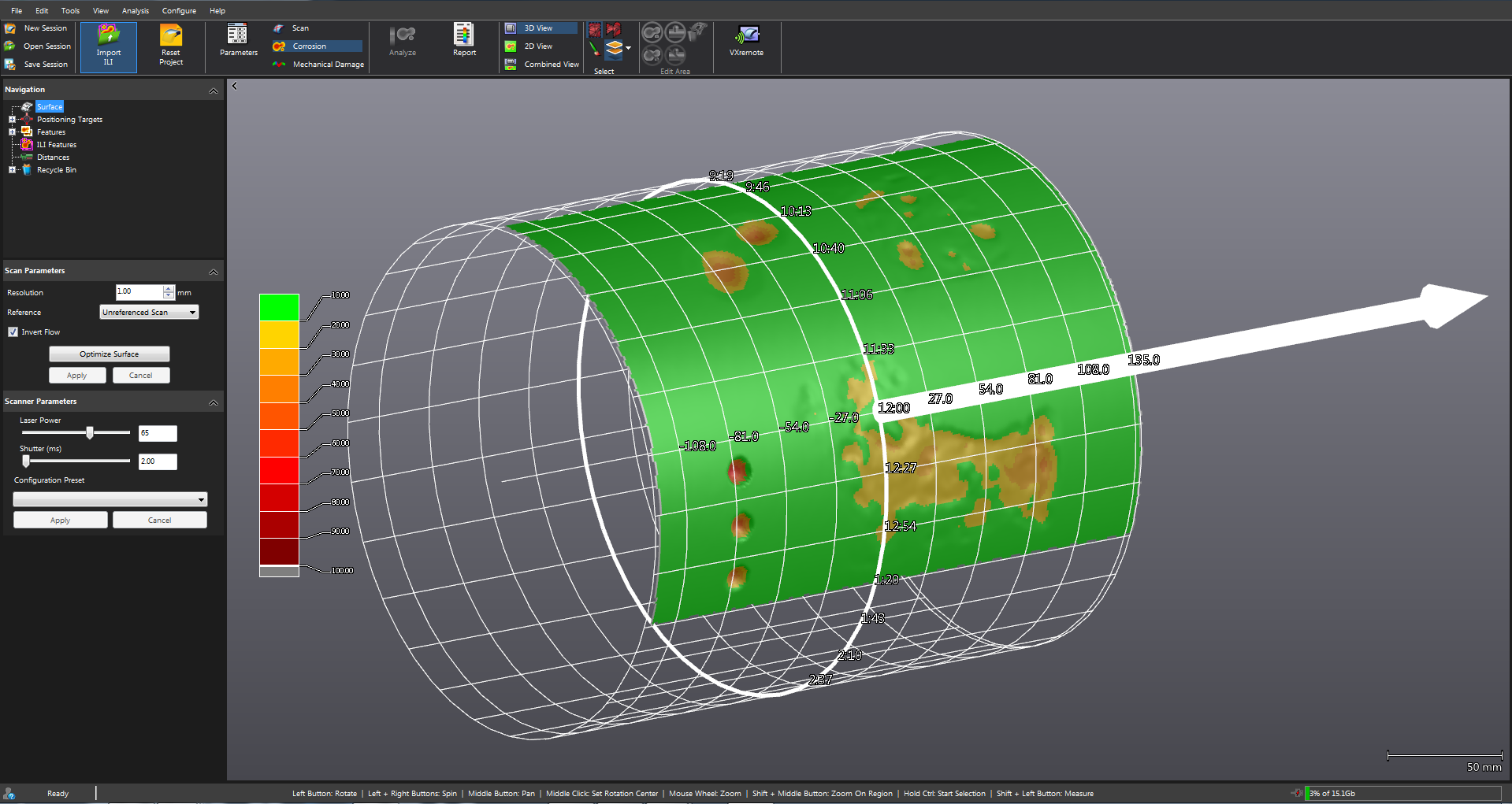Switch to 2D View
The height and width of the screenshot is (804, 1512).
pyautogui.click(x=538, y=46)
